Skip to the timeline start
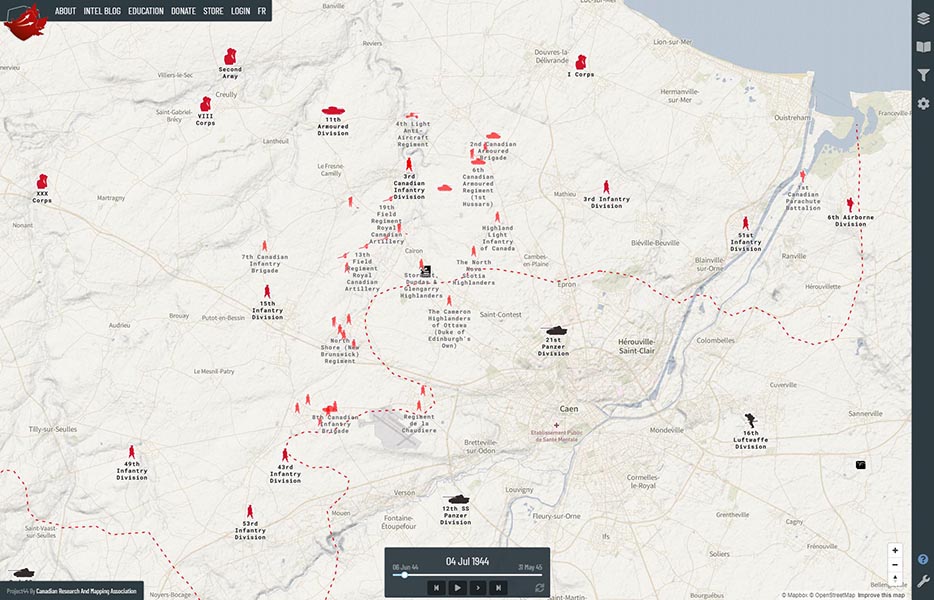The image size is (934, 600). tap(436, 588)
